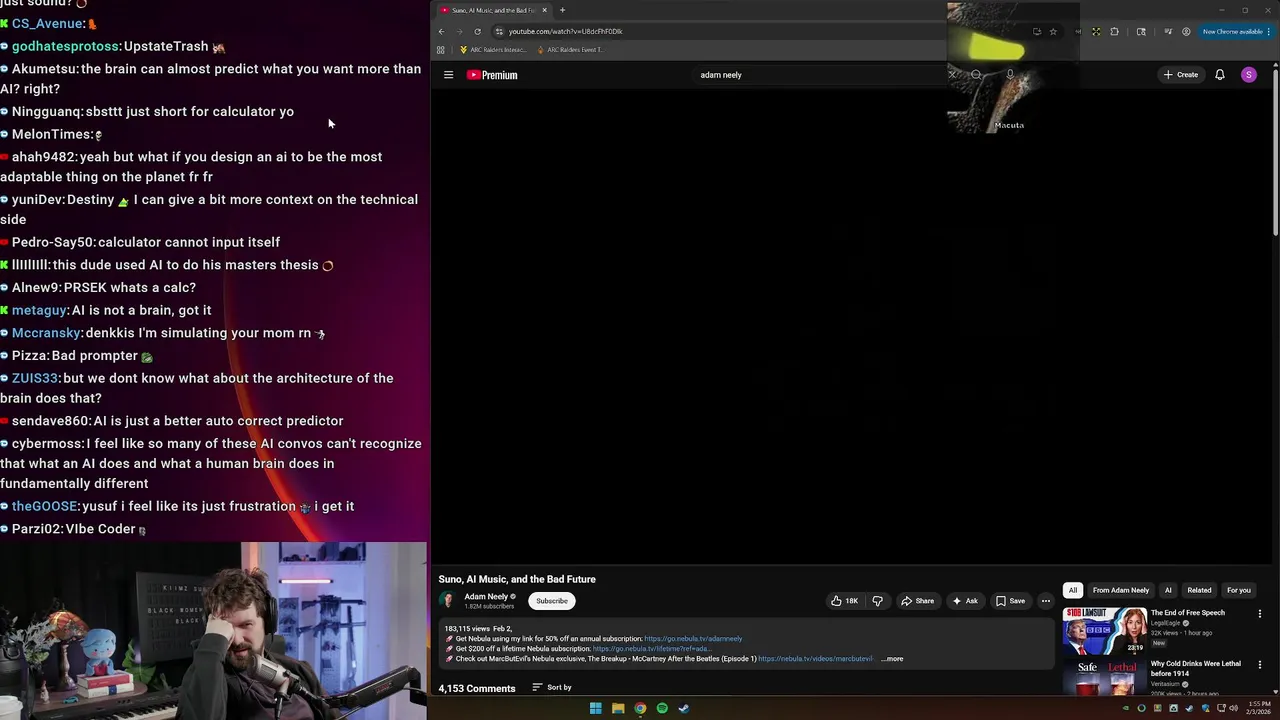Open ARC Raiders Interac... bookmark
The height and width of the screenshot is (720, 1280).
tap(492, 50)
